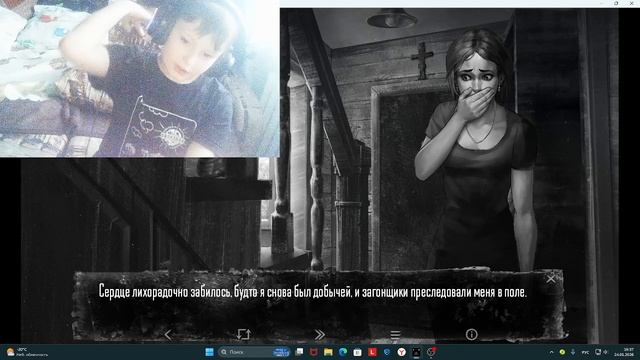Skip ahead with double-chevron icon
640x360 pixels.
pyautogui.click(x=320, y=335)
